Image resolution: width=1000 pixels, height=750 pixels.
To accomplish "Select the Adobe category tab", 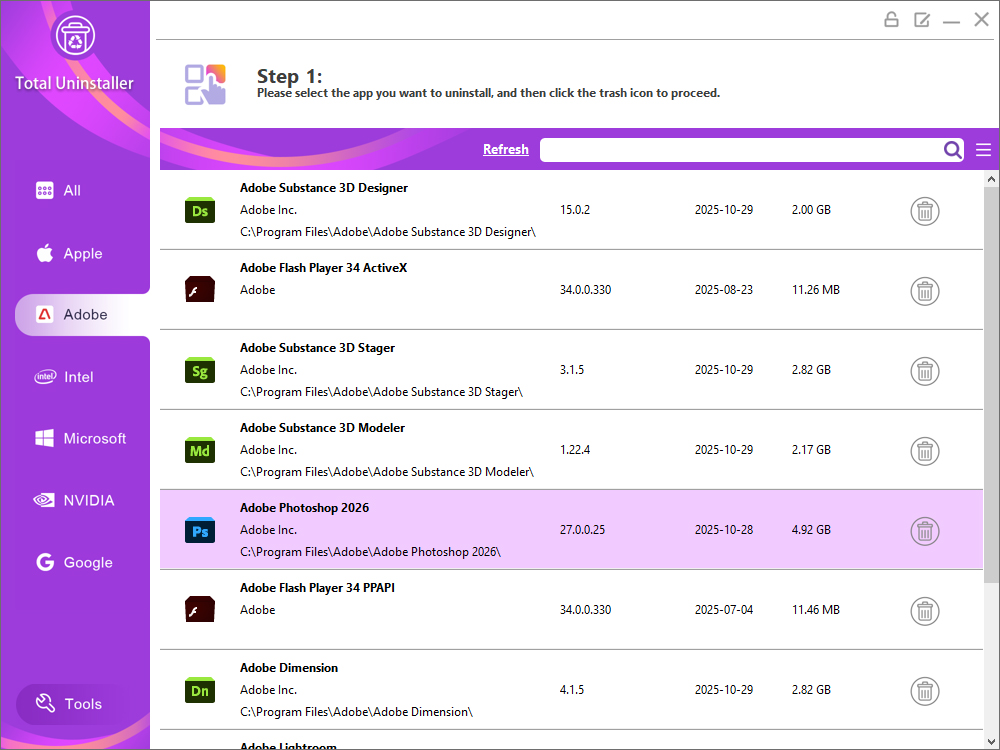I will point(82,315).
